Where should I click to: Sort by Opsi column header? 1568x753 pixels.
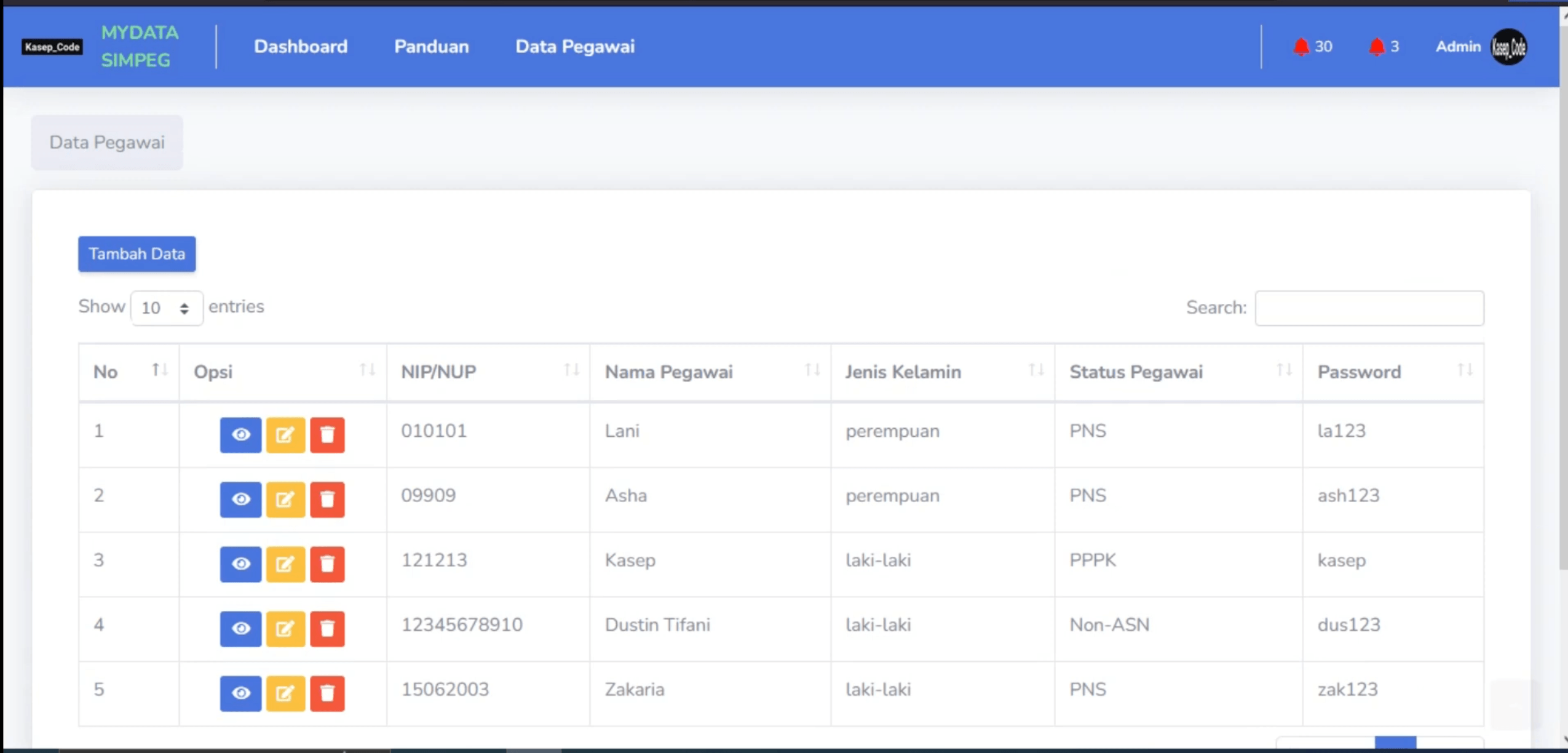(x=283, y=372)
